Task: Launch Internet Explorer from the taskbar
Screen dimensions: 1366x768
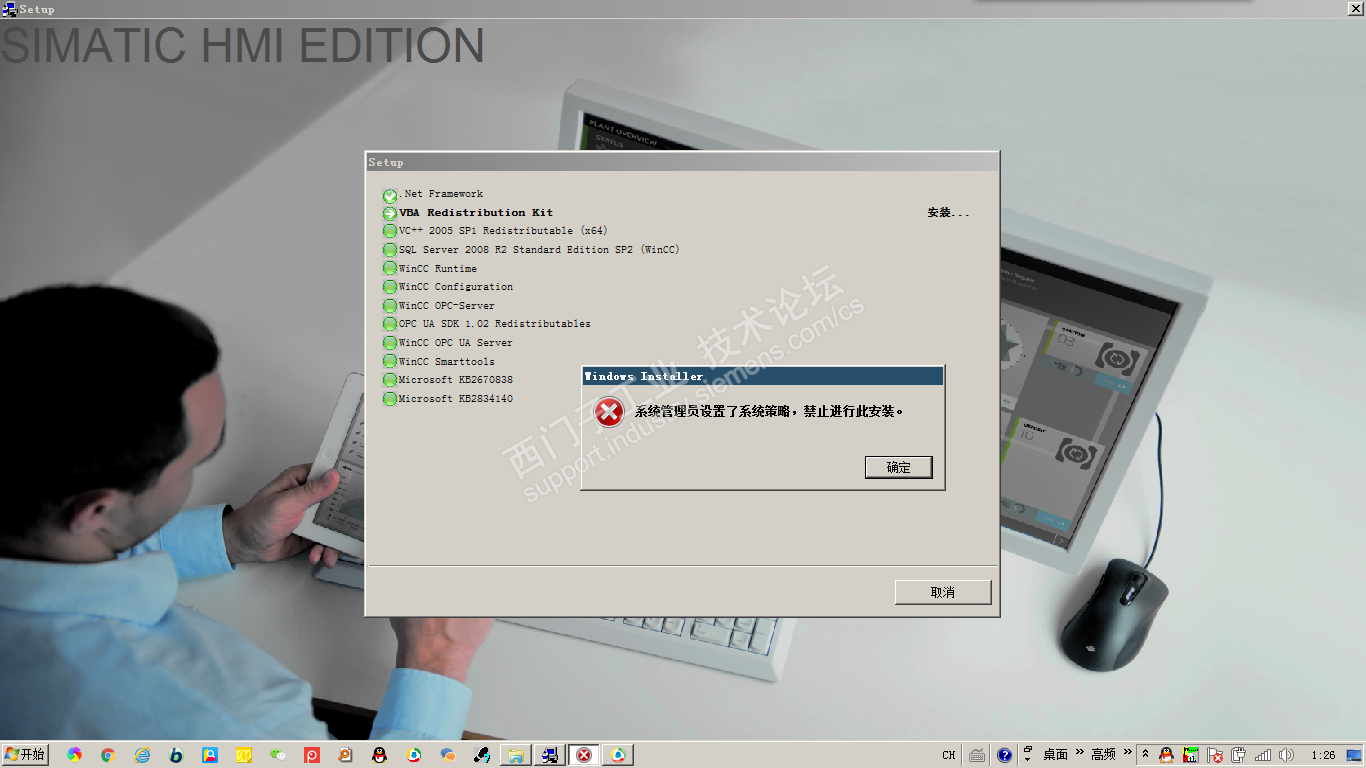Action: [x=142, y=755]
